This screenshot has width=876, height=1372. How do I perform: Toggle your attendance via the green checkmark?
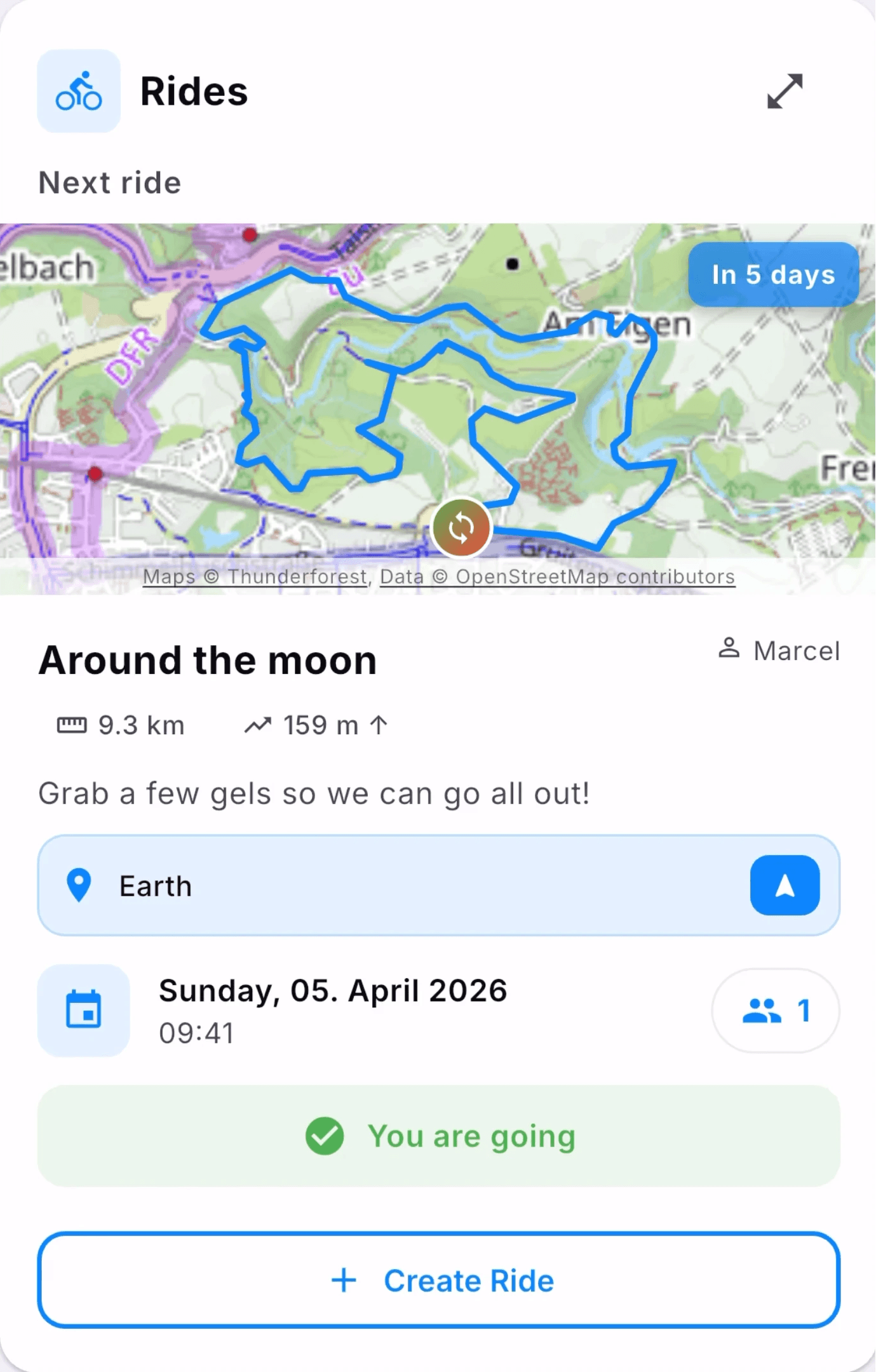325,1136
